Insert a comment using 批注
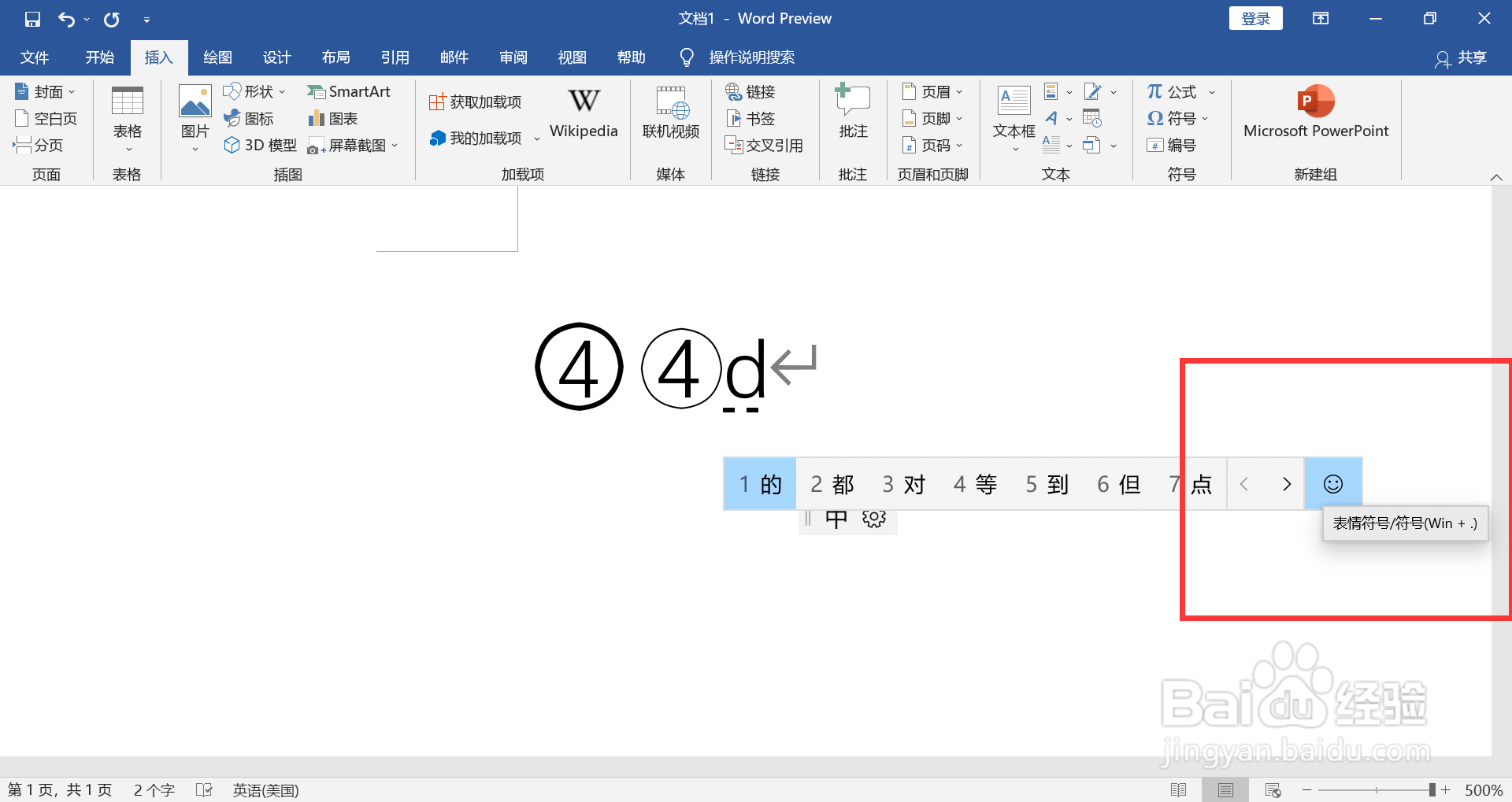The image size is (1512, 802). pos(852,112)
